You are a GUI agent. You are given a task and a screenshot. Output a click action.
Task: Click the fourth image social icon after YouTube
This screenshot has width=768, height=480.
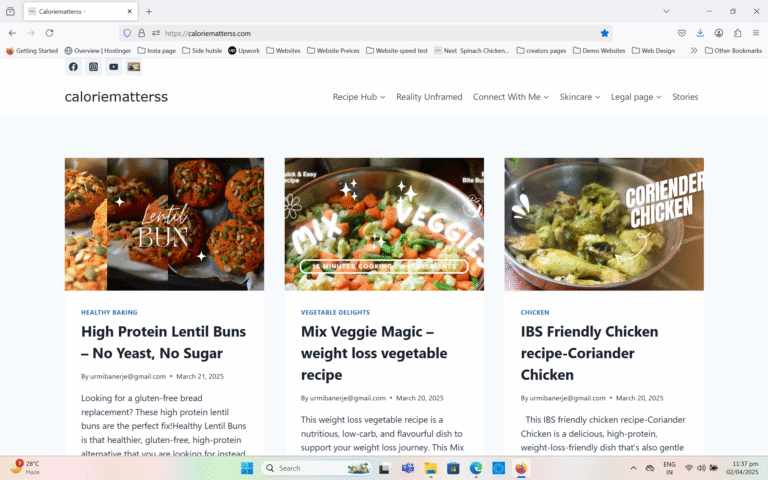click(x=134, y=67)
